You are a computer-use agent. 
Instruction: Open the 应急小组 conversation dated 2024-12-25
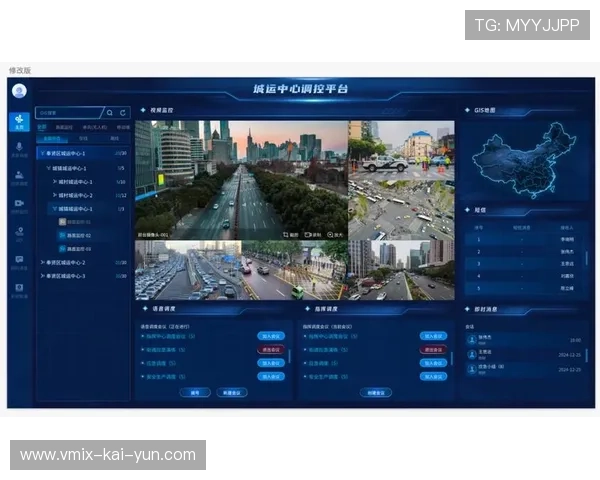pyautogui.click(x=524, y=369)
